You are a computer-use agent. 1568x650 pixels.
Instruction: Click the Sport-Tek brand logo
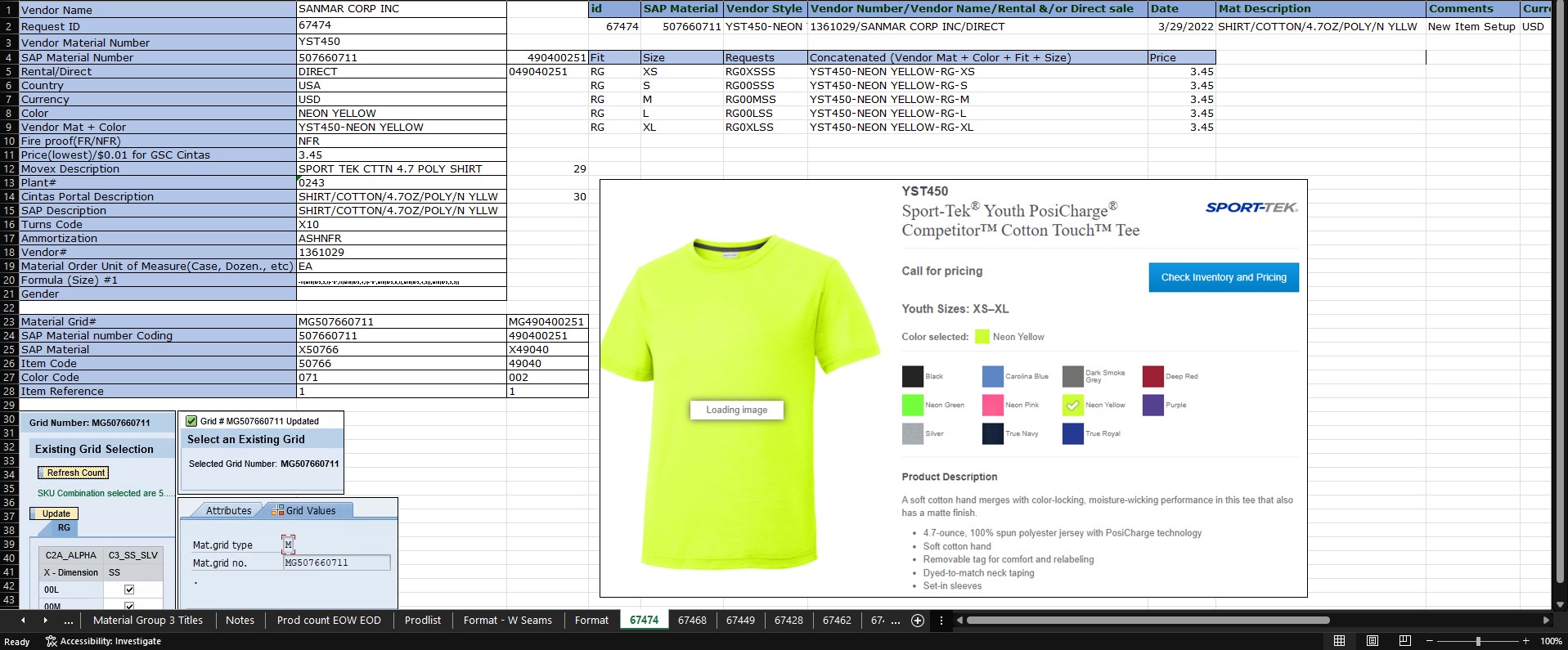(1251, 208)
